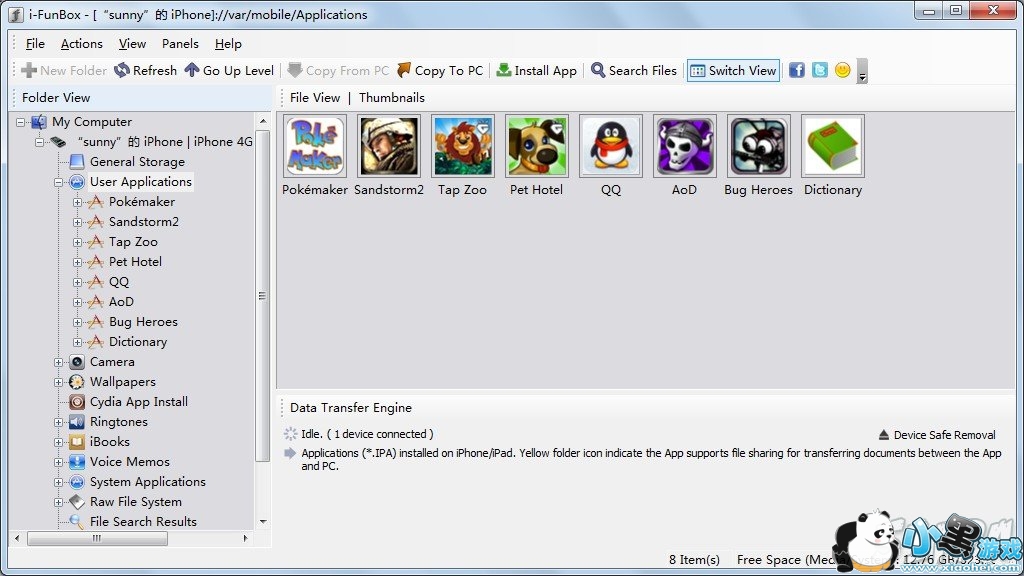Click Go Up Level in toolbar
1024x576 pixels.
click(x=229, y=70)
